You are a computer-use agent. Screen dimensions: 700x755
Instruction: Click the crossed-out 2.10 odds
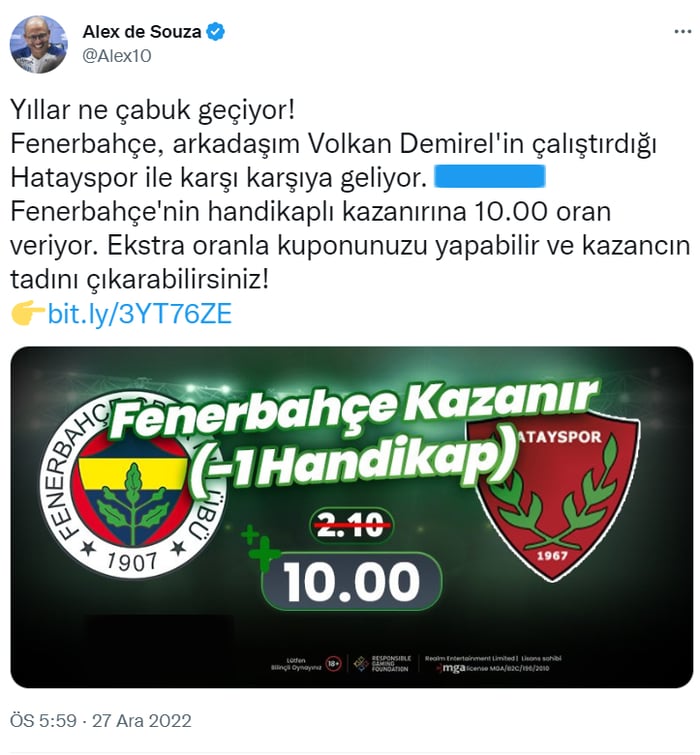pos(350,524)
